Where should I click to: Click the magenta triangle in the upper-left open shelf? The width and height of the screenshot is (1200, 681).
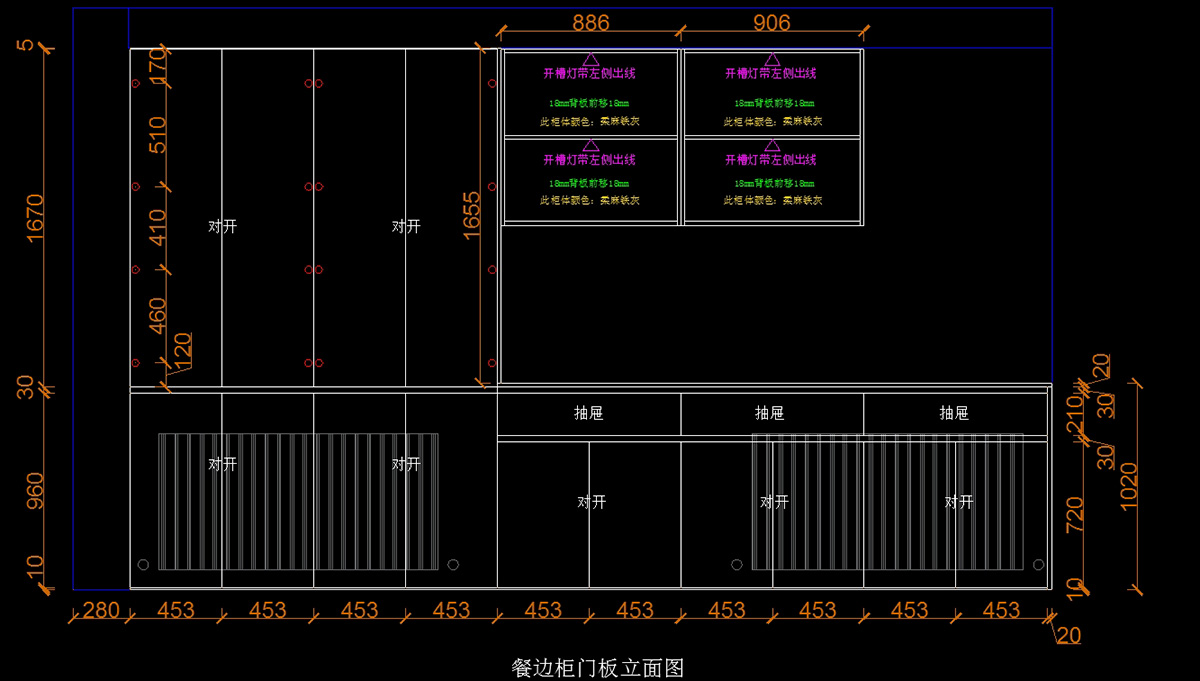pos(590,59)
